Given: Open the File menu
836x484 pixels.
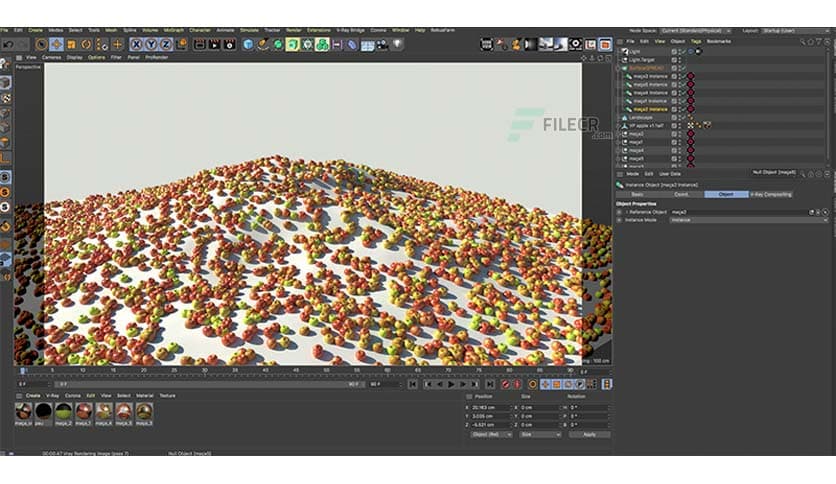Looking at the screenshot, I should [4, 30].
